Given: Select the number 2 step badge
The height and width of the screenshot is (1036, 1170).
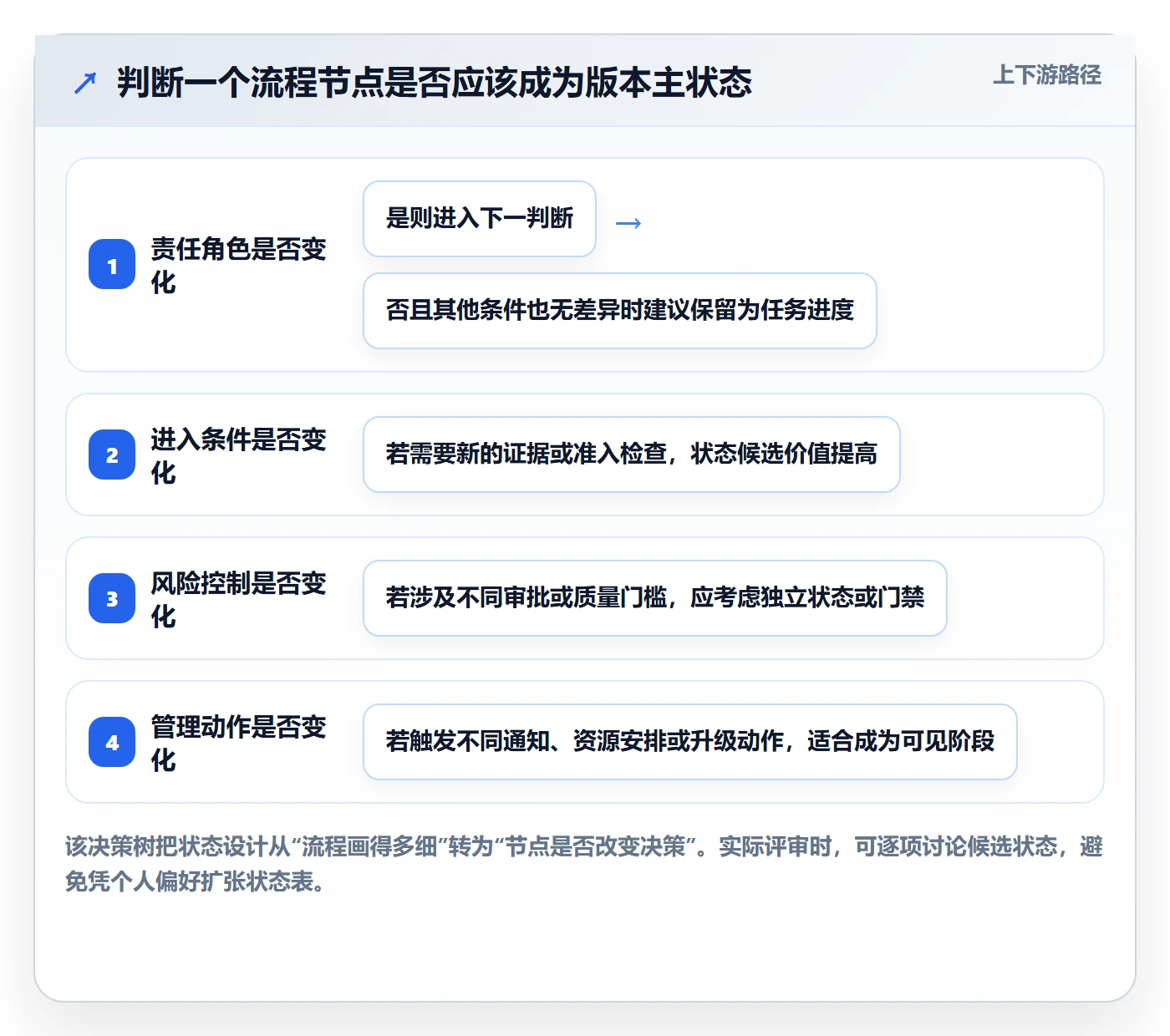Looking at the screenshot, I should click(112, 455).
